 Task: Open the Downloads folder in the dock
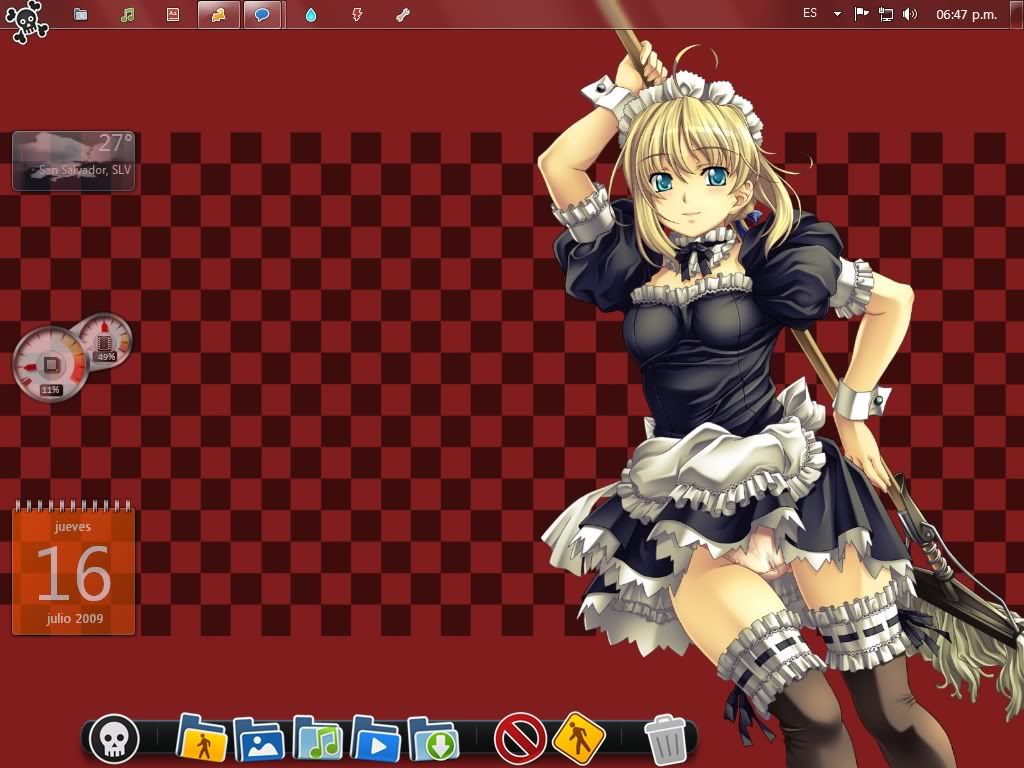pyautogui.click(x=433, y=739)
